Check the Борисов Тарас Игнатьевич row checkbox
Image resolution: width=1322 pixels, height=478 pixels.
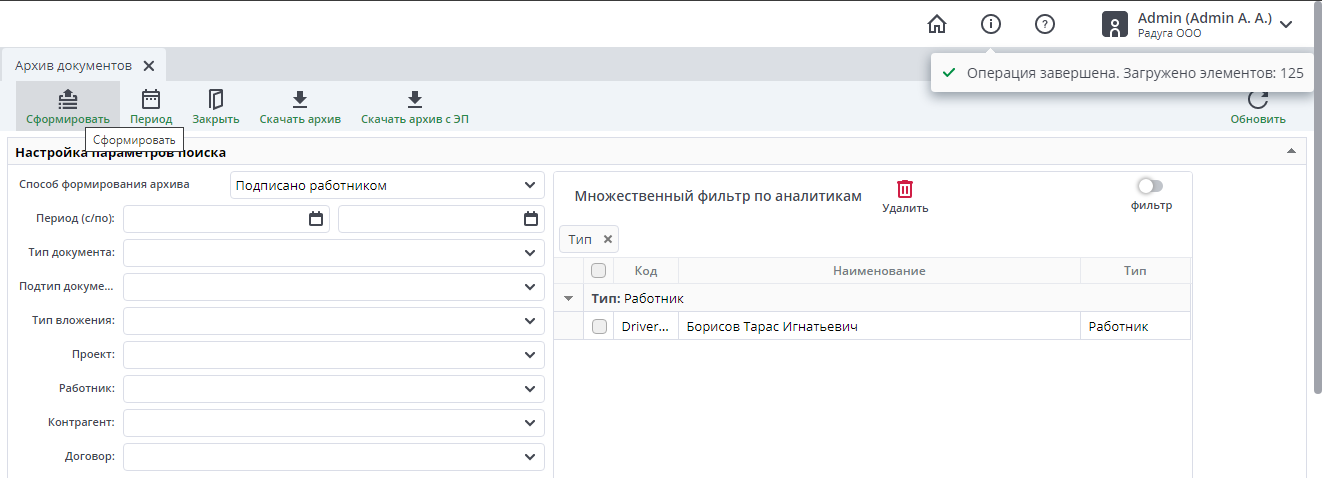[599, 327]
